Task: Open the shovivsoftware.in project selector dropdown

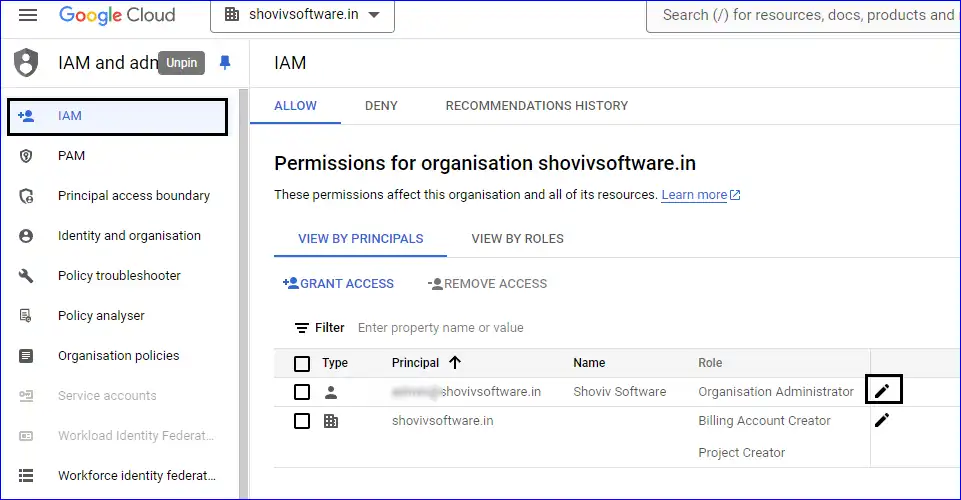Action: coord(302,15)
